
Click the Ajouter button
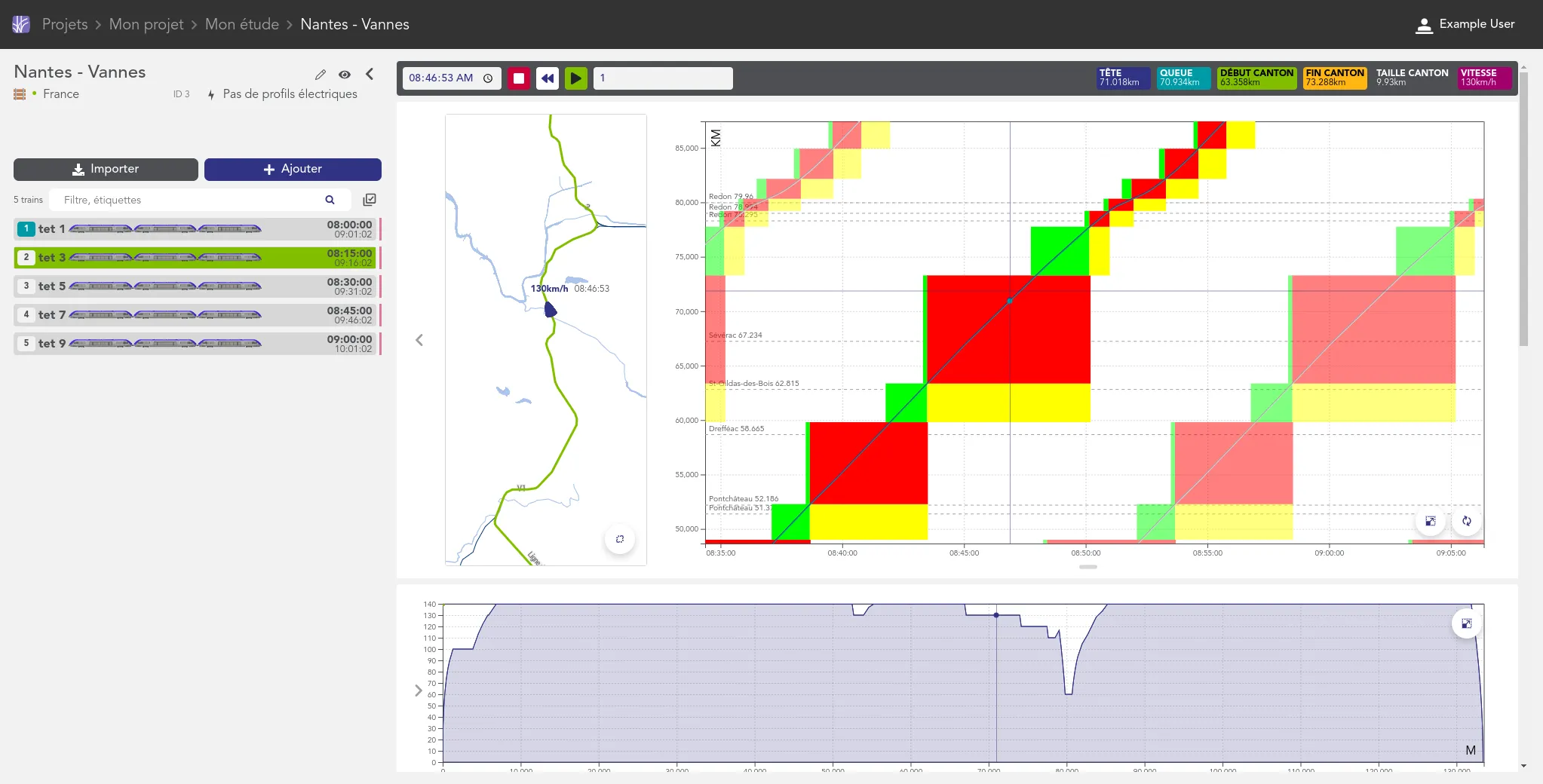pos(293,170)
